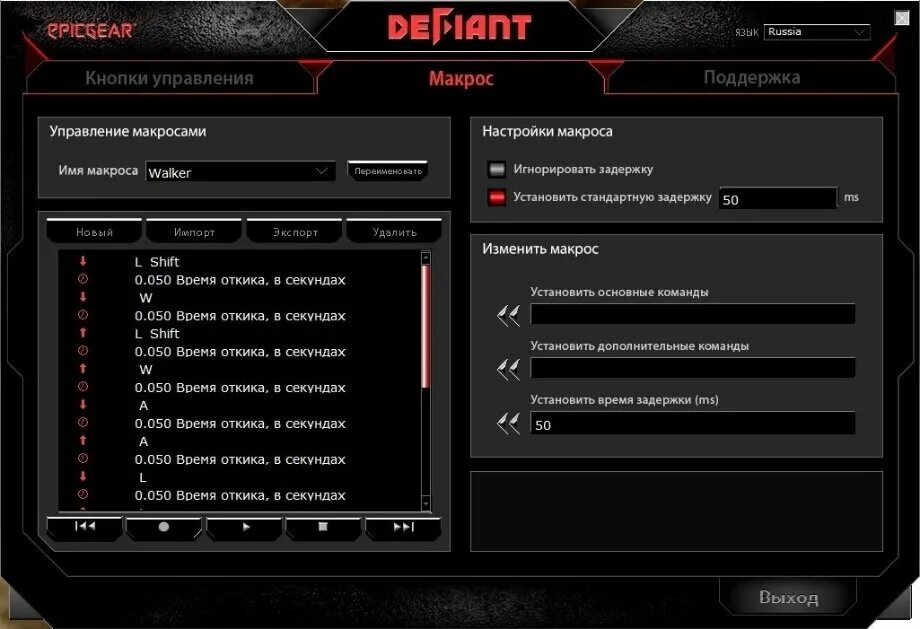Image resolution: width=920 pixels, height=629 pixels.
Task: Enable the Игнорировать задержку checkbox
Action: click(x=496, y=170)
